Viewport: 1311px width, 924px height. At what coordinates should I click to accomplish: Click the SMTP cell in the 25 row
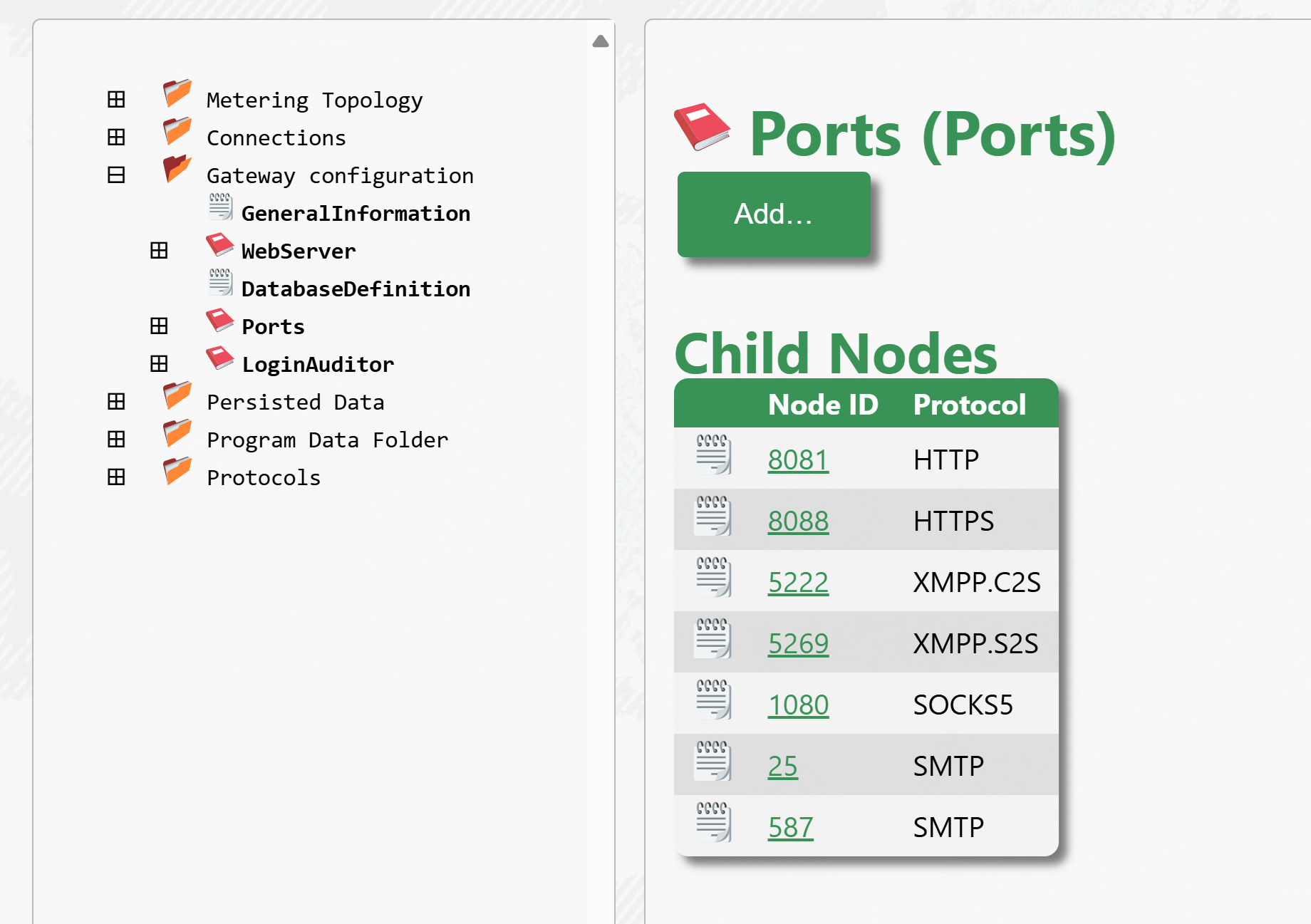(x=948, y=767)
